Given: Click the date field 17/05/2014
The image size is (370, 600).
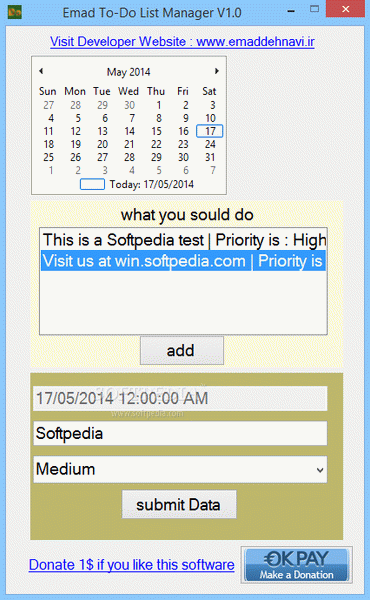Looking at the screenshot, I should (x=180, y=398).
